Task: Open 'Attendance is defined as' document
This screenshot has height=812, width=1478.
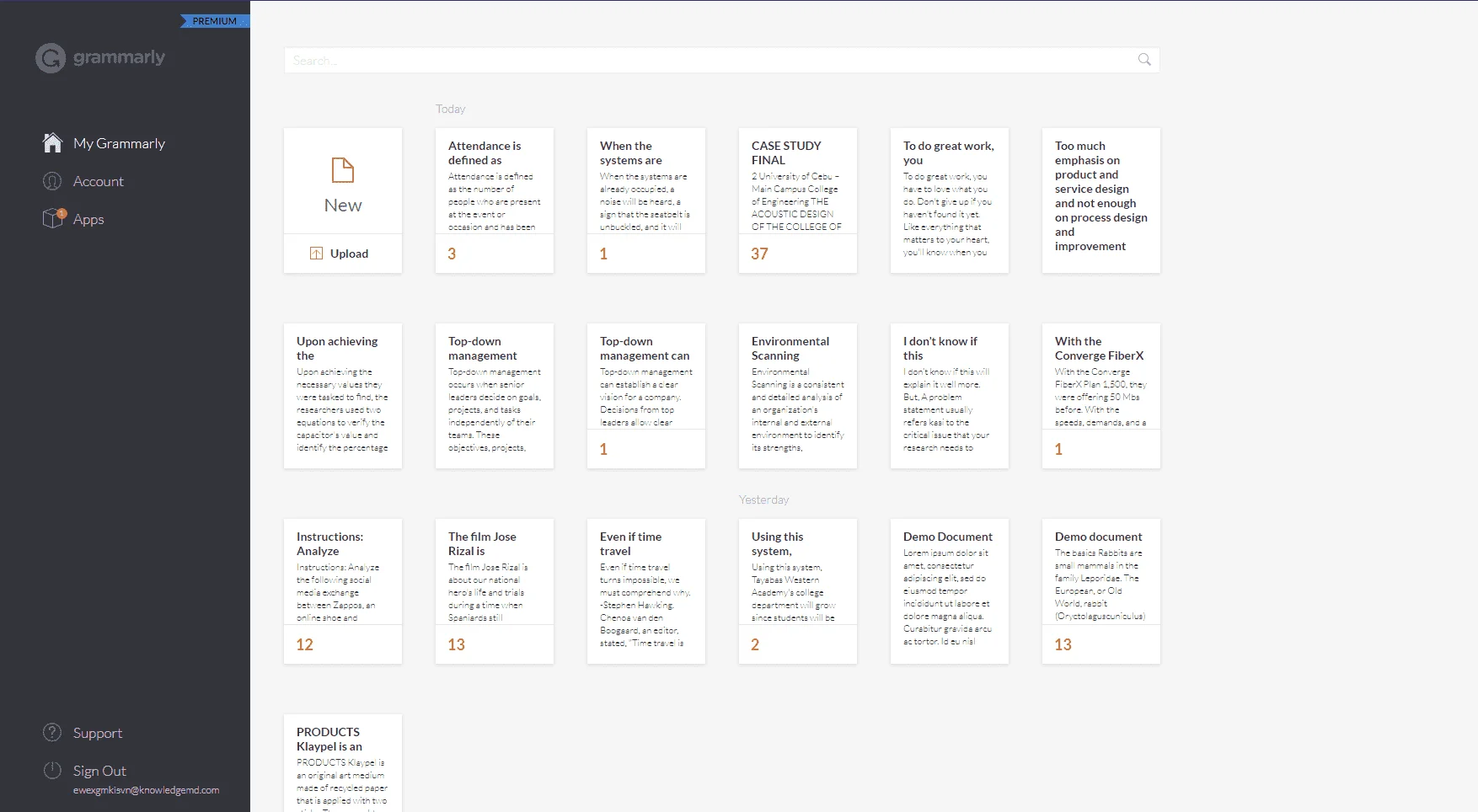Action: click(495, 200)
